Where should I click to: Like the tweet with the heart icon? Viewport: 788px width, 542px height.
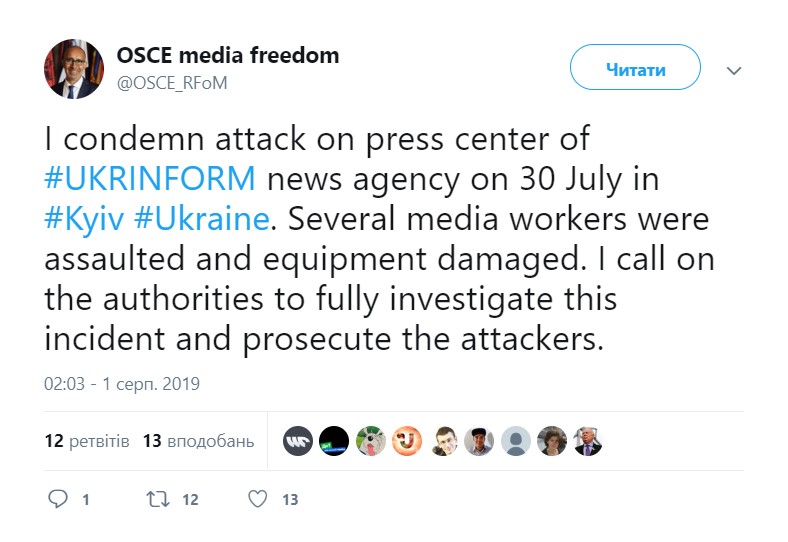click(x=258, y=498)
